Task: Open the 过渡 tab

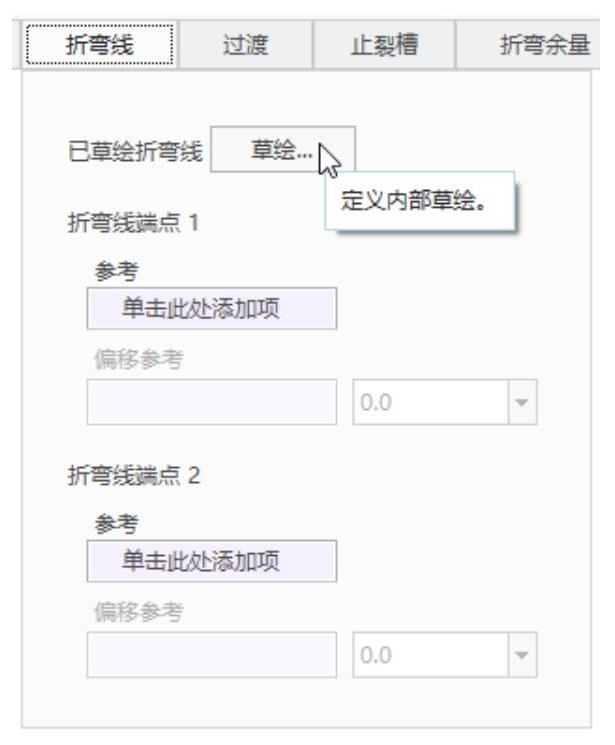Action: tap(246, 45)
